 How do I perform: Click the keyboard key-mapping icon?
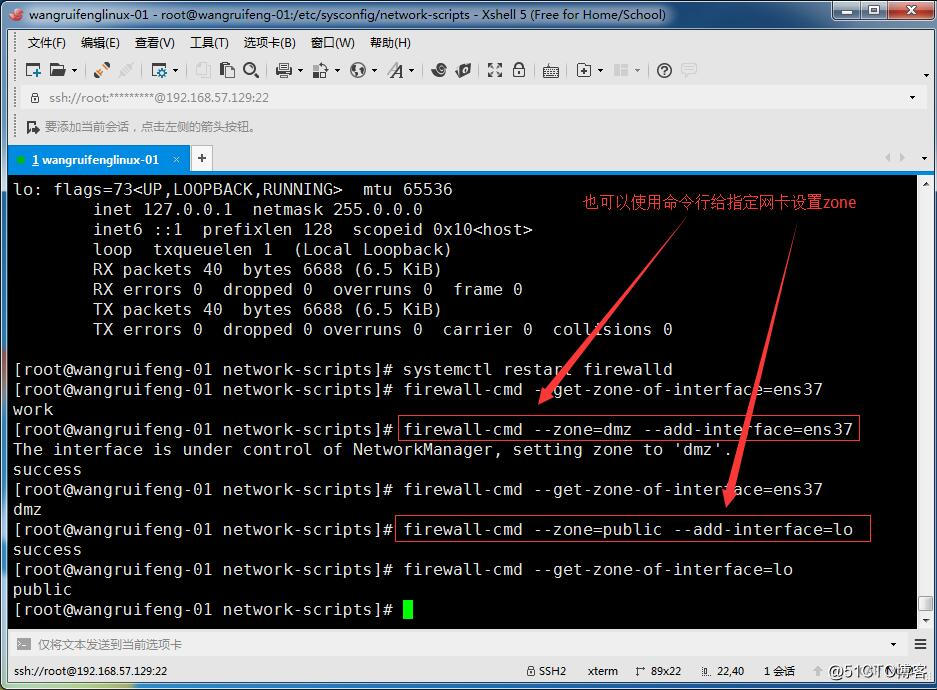tap(550, 71)
